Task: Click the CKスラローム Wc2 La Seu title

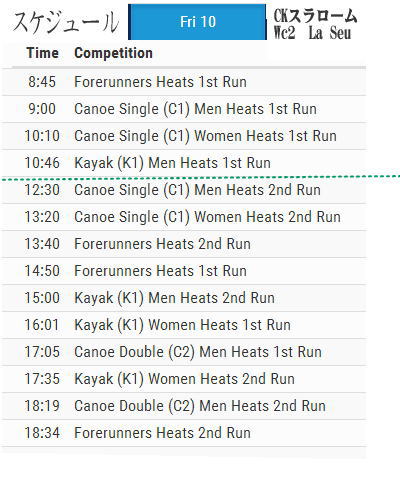Action: (x=315, y=24)
